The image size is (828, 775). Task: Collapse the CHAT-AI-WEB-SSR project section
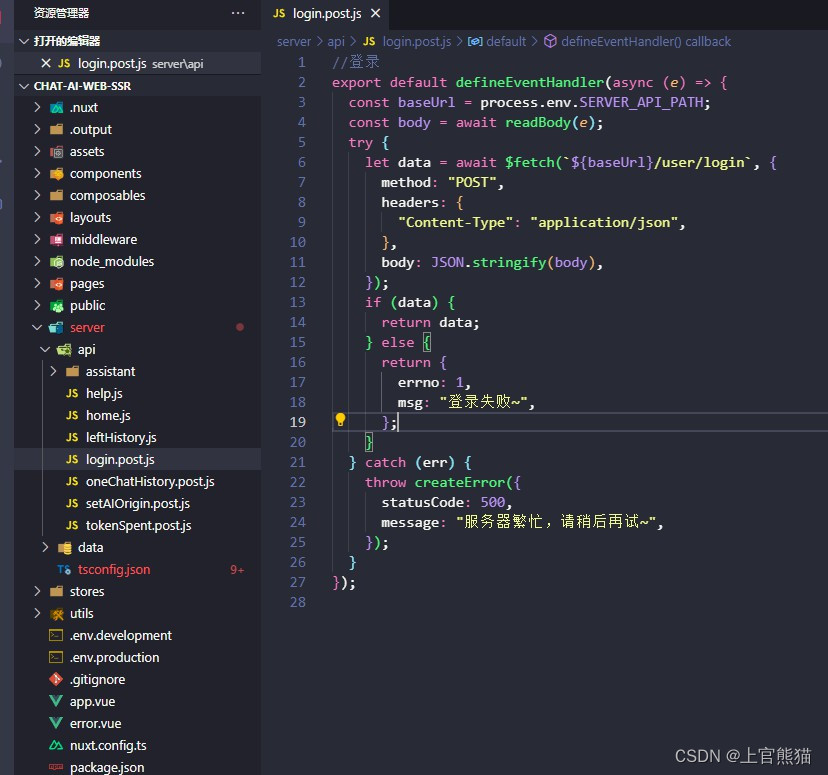point(23,86)
